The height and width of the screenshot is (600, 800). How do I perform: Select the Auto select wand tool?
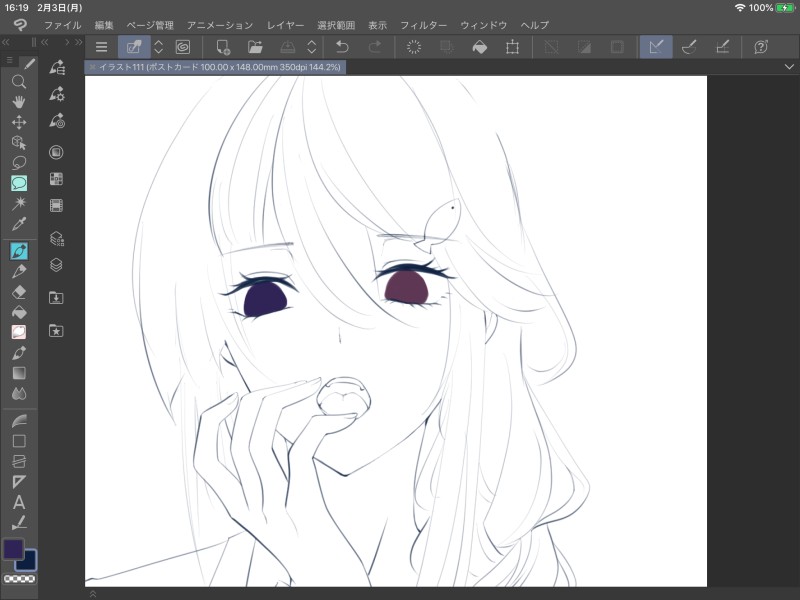tap(19, 204)
